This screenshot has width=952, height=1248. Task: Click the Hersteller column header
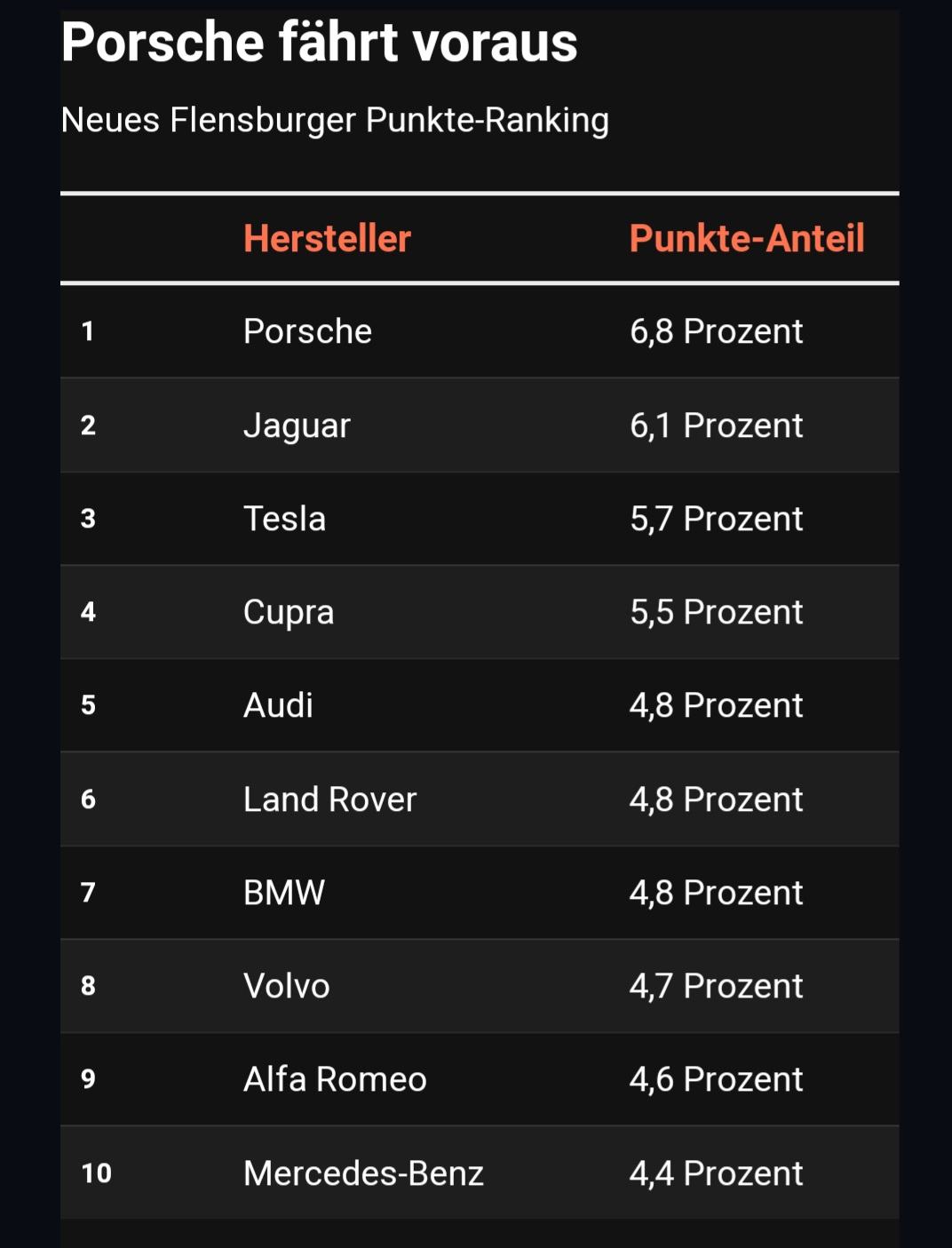(x=327, y=238)
